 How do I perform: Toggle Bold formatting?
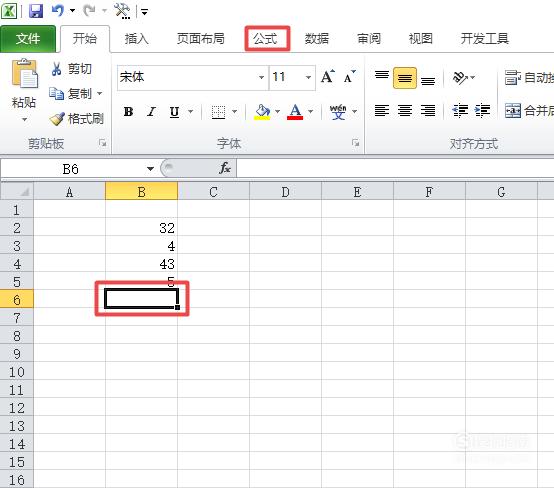(x=129, y=112)
